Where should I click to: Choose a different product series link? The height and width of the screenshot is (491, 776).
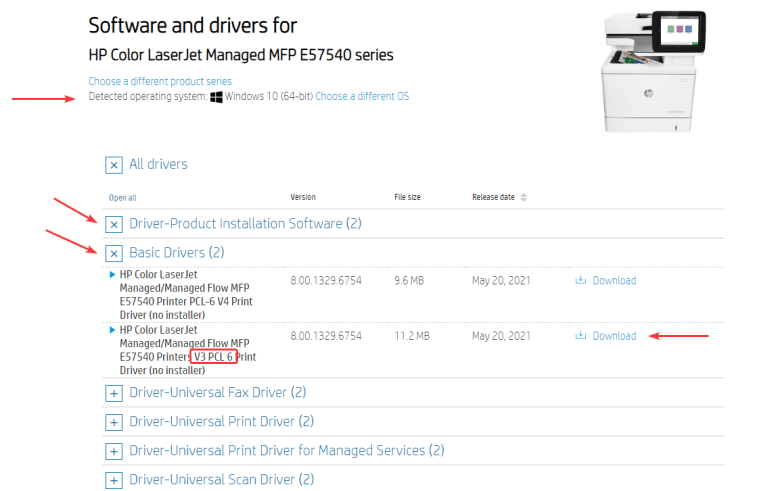160,81
